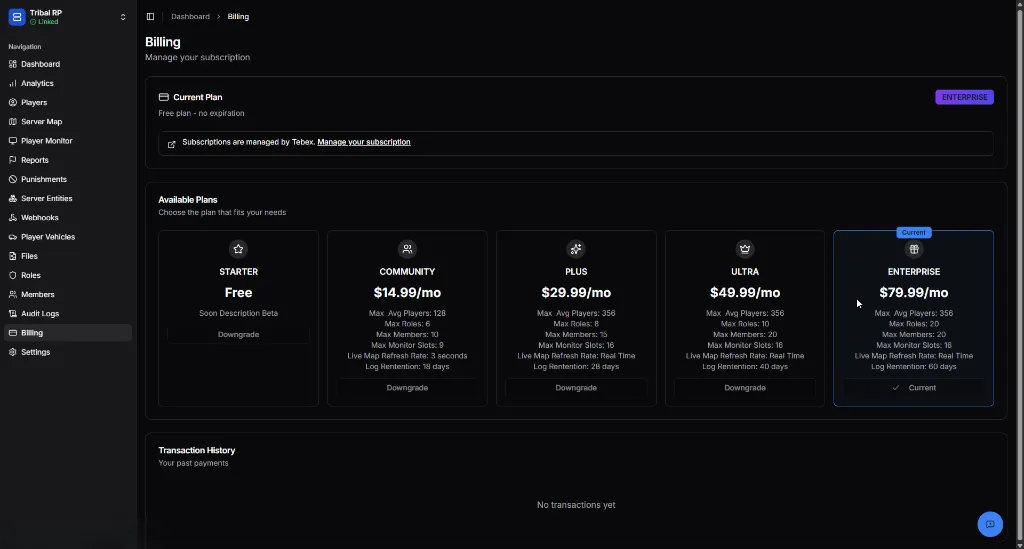The width and height of the screenshot is (1024, 549).
Task: Click the Billing card icon in sidebar
Action: point(12,333)
